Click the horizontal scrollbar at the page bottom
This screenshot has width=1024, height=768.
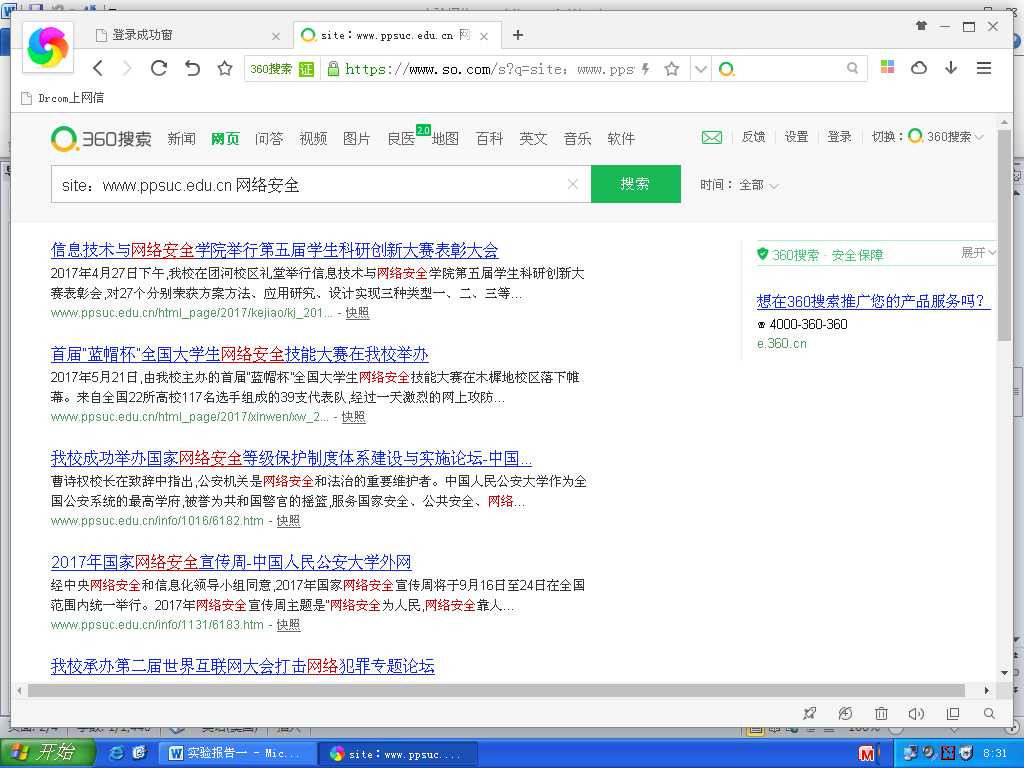point(496,690)
